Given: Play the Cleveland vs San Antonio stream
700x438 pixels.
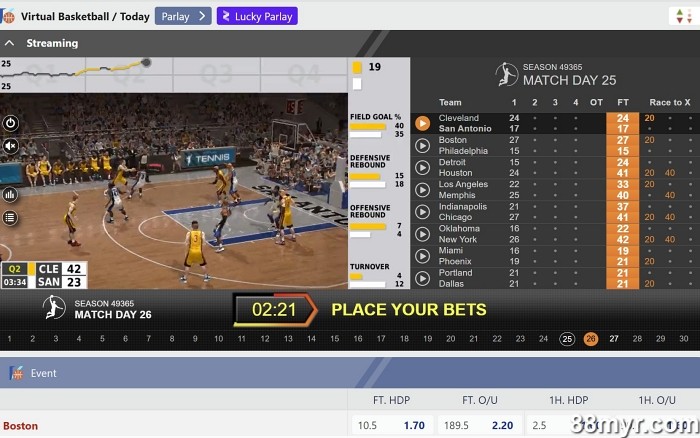Looking at the screenshot, I should point(422,123).
